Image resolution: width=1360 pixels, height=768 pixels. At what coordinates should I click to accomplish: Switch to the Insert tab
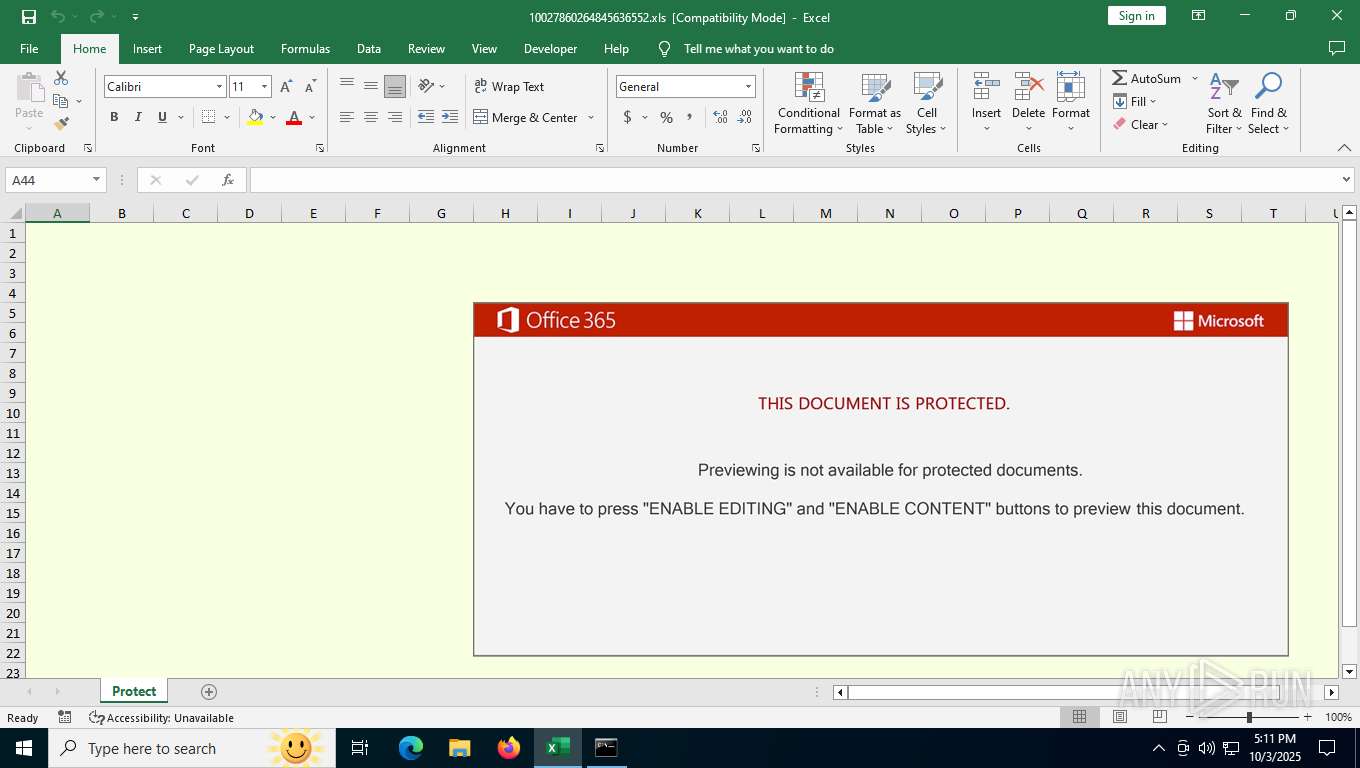click(x=147, y=48)
